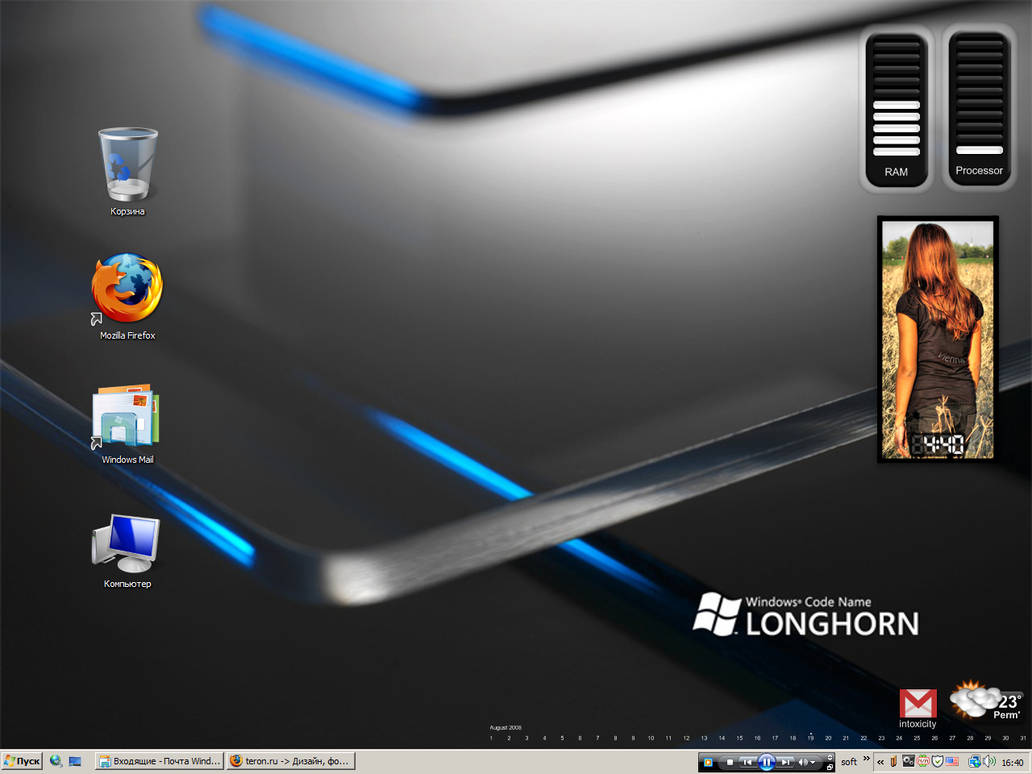Open the soft toolbar folder
Screen dimensions: 1032x774
coord(849,761)
